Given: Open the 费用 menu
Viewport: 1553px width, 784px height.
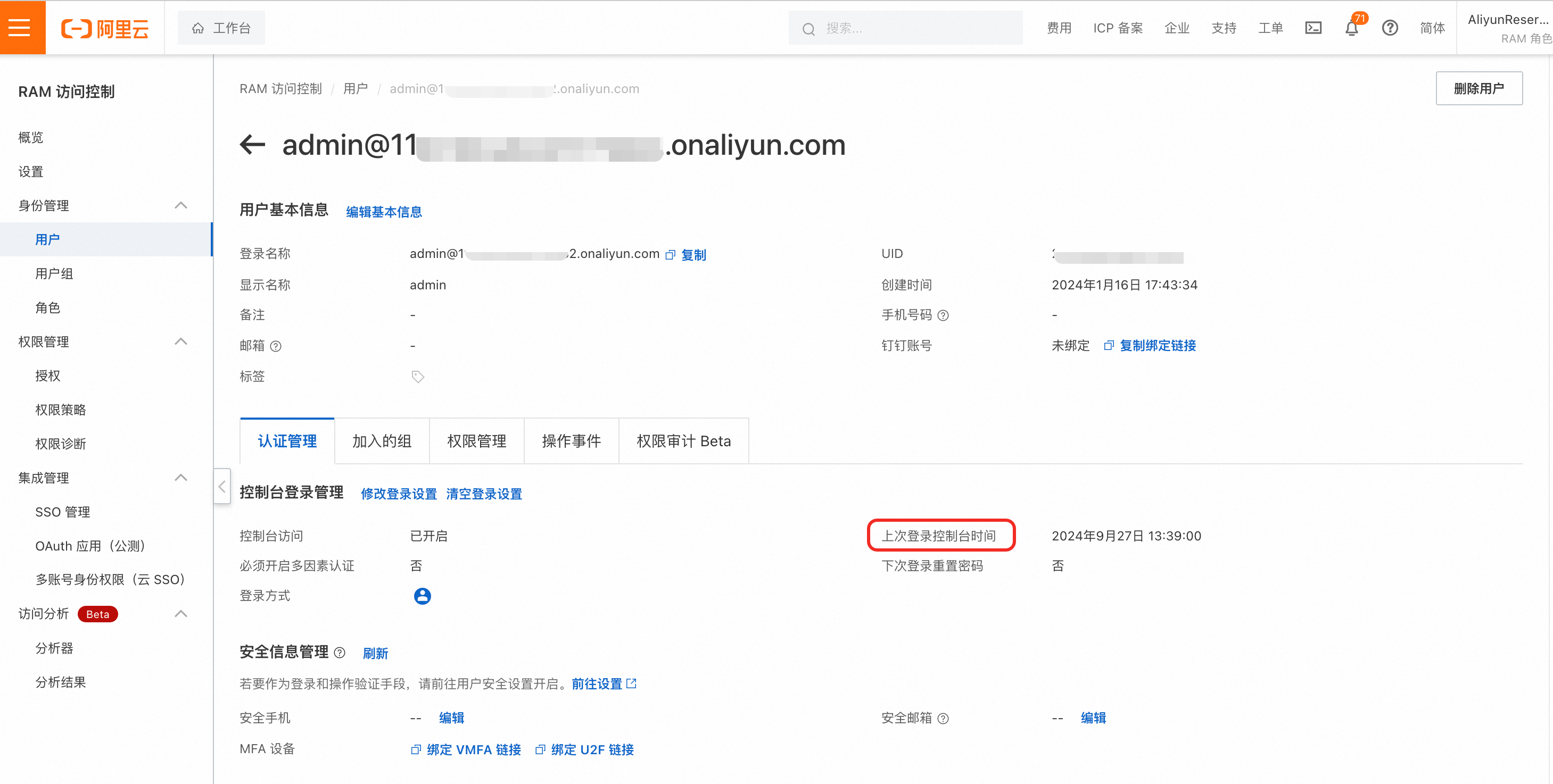Looking at the screenshot, I should click(x=1059, y=28).
